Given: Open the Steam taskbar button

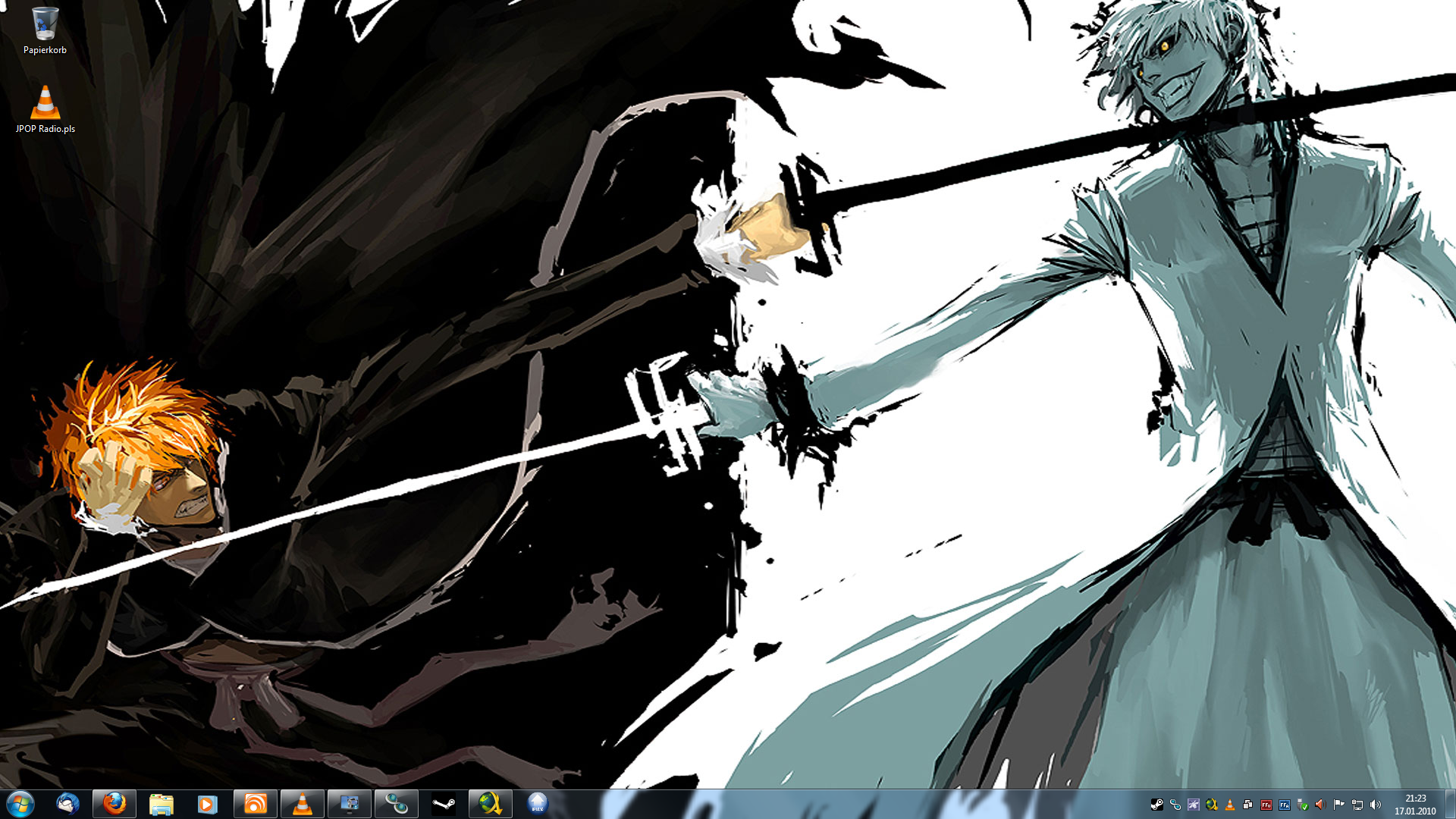Looking at the screenshot, I should coord(444,803).
